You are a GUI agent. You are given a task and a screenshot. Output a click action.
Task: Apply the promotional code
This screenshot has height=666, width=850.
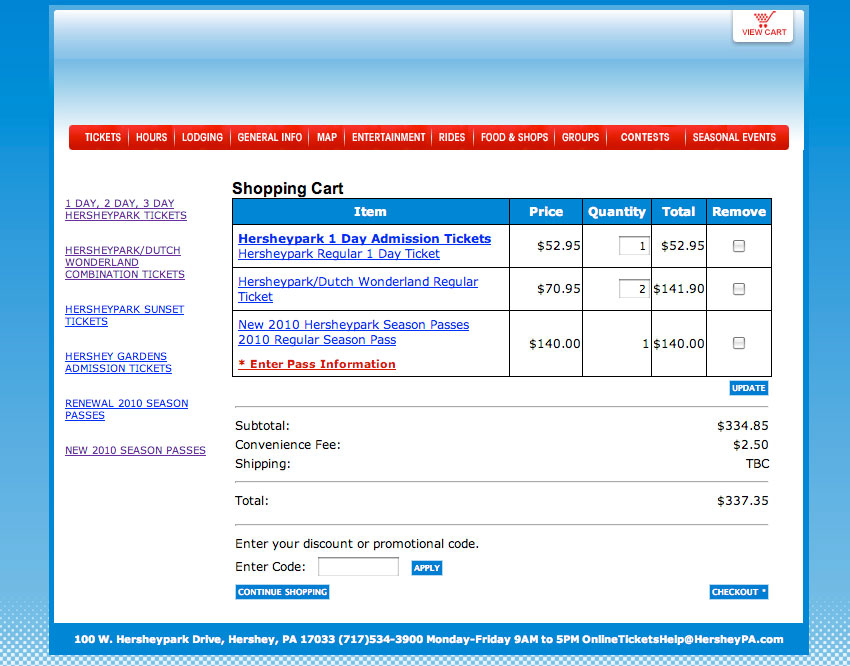[x=427, y=568]
